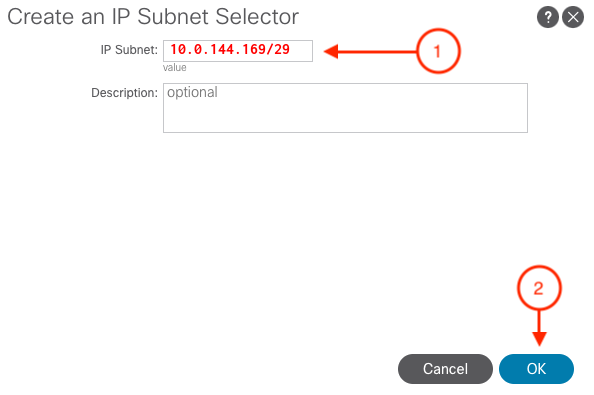The width and height of the screenshot is (594, 395).
Task: Click into the Description text area
Action: (345, 108)
